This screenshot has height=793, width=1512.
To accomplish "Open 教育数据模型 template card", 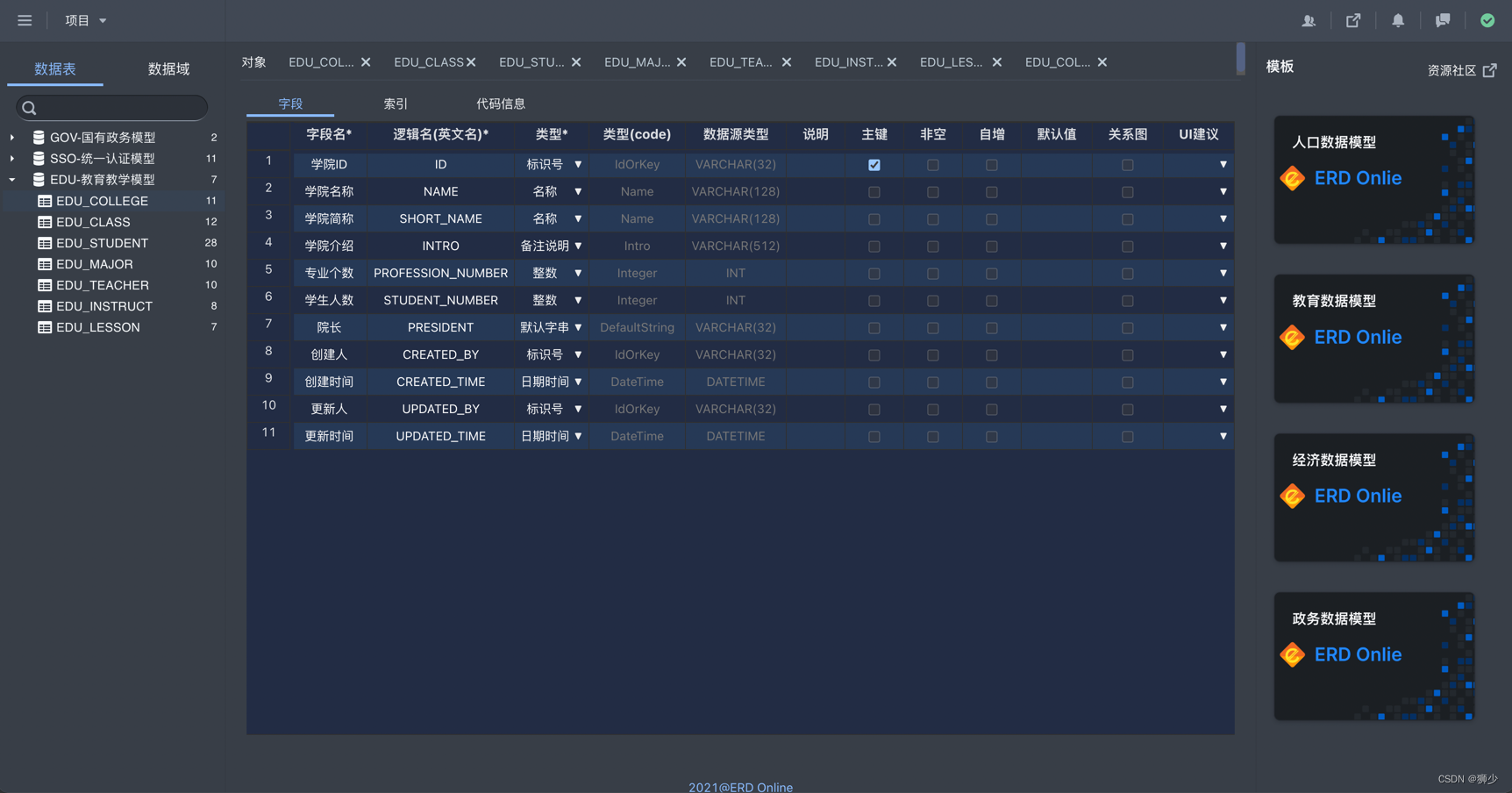I will [1374, 339].
